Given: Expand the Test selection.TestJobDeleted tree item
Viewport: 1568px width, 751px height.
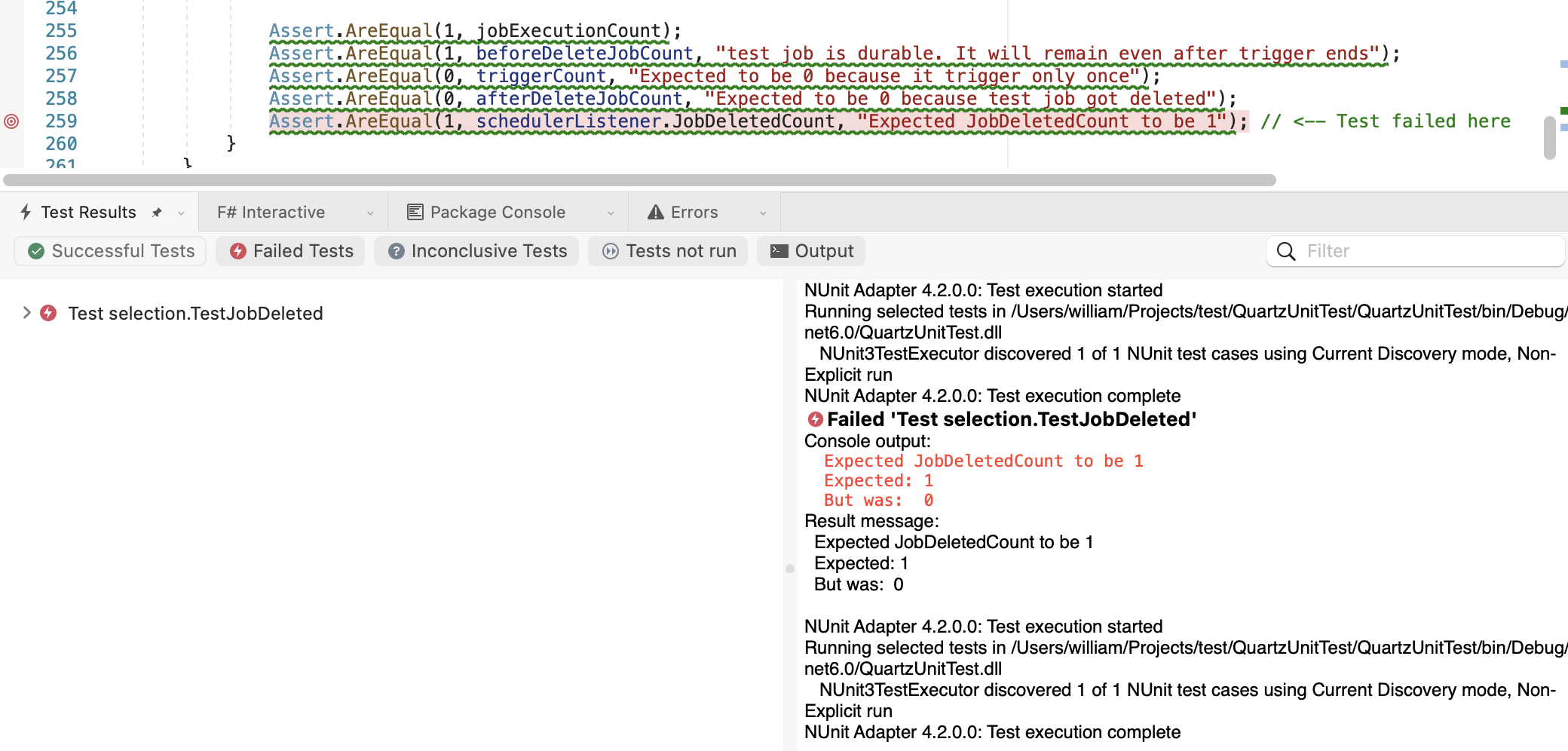Looking at the screenshot, I should click(x=26, y=313).
